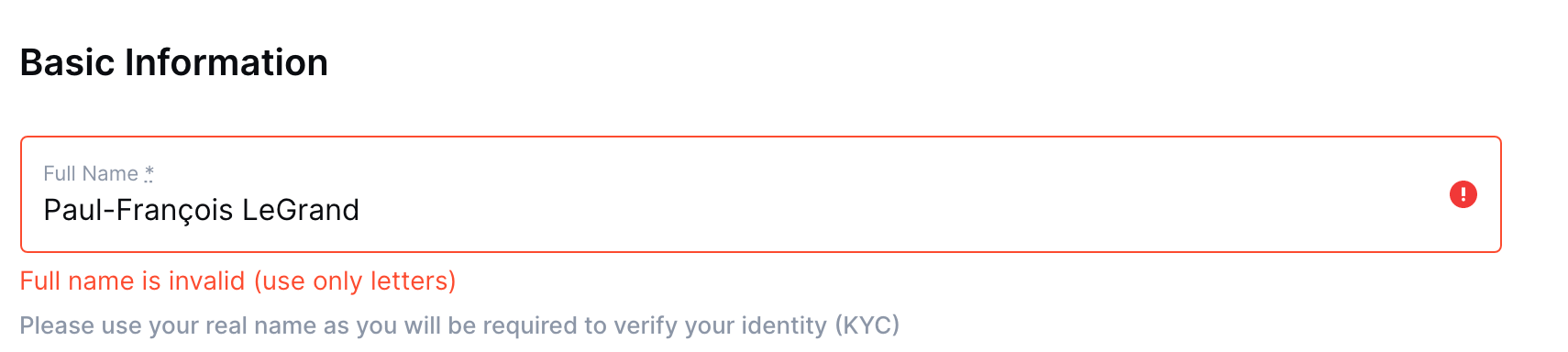
Task: Click the word "Information" in the section heading
Action: tap(226, 62)
